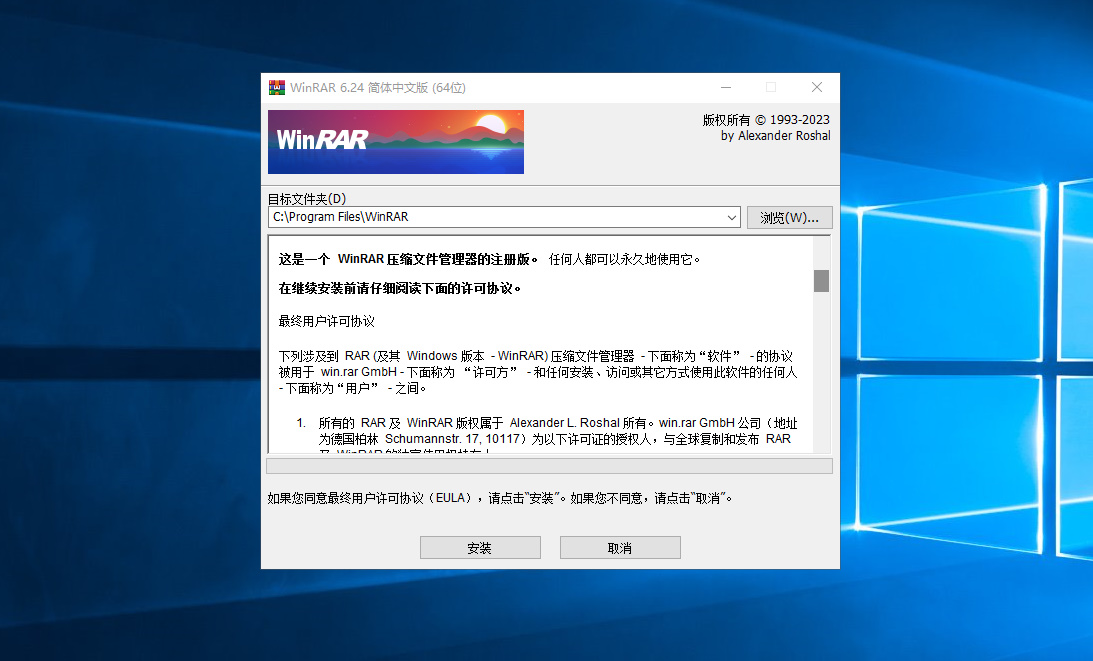Click the 取消 (Cancel) button

click(620, 548)
